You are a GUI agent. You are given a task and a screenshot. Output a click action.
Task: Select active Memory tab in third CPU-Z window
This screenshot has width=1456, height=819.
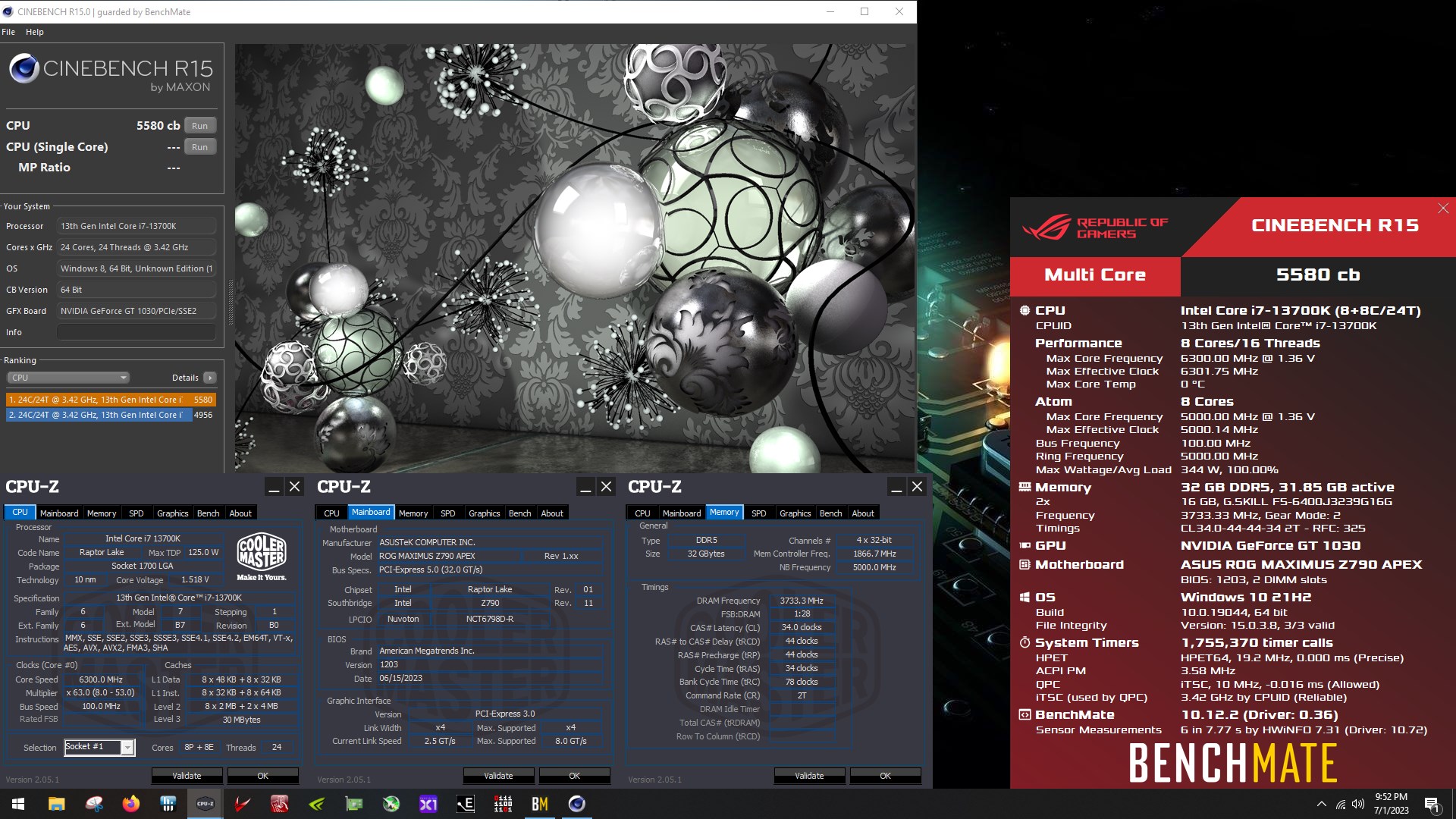click(724, 513)
